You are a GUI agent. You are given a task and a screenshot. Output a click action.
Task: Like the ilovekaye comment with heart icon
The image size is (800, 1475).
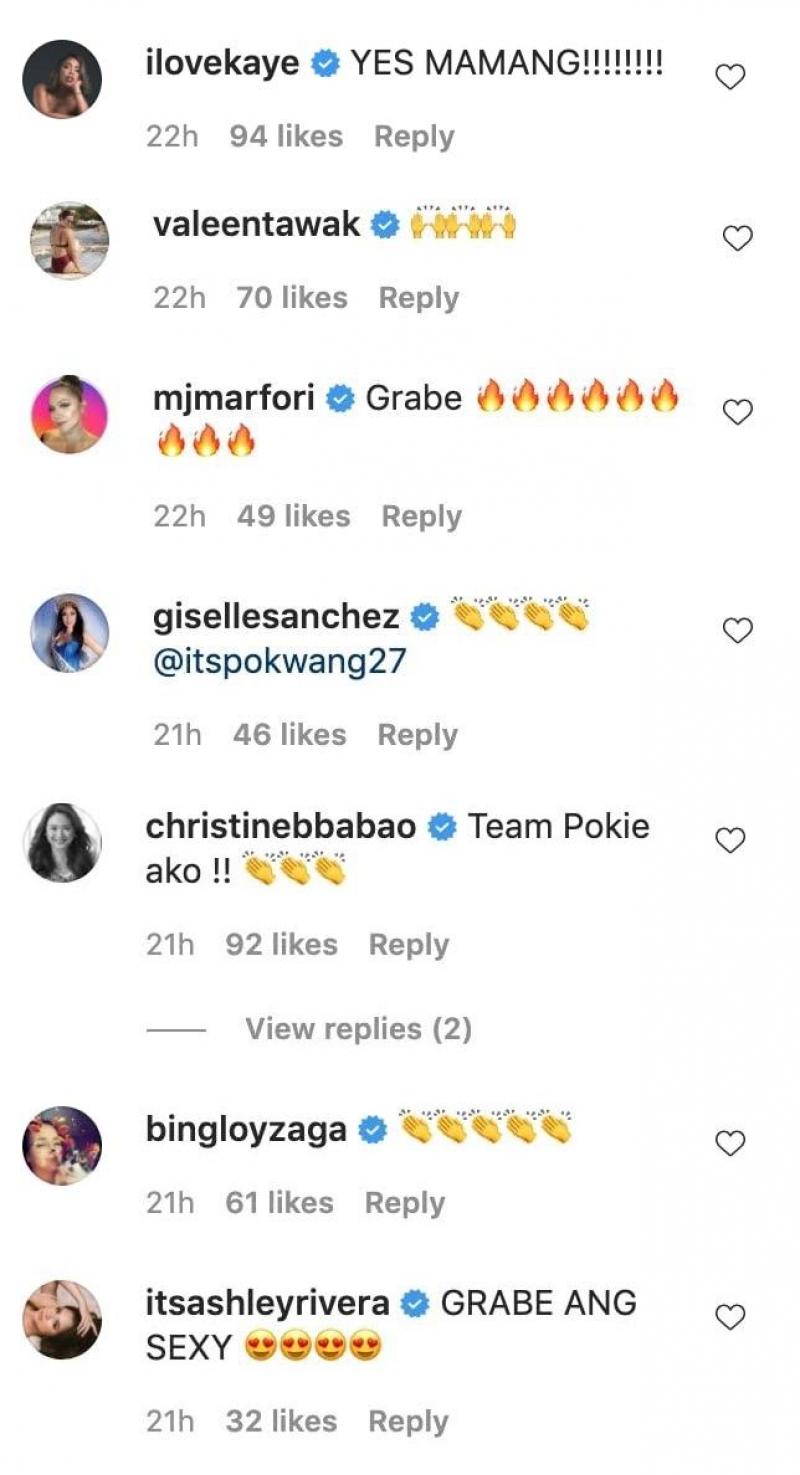(x=731, y=77)
